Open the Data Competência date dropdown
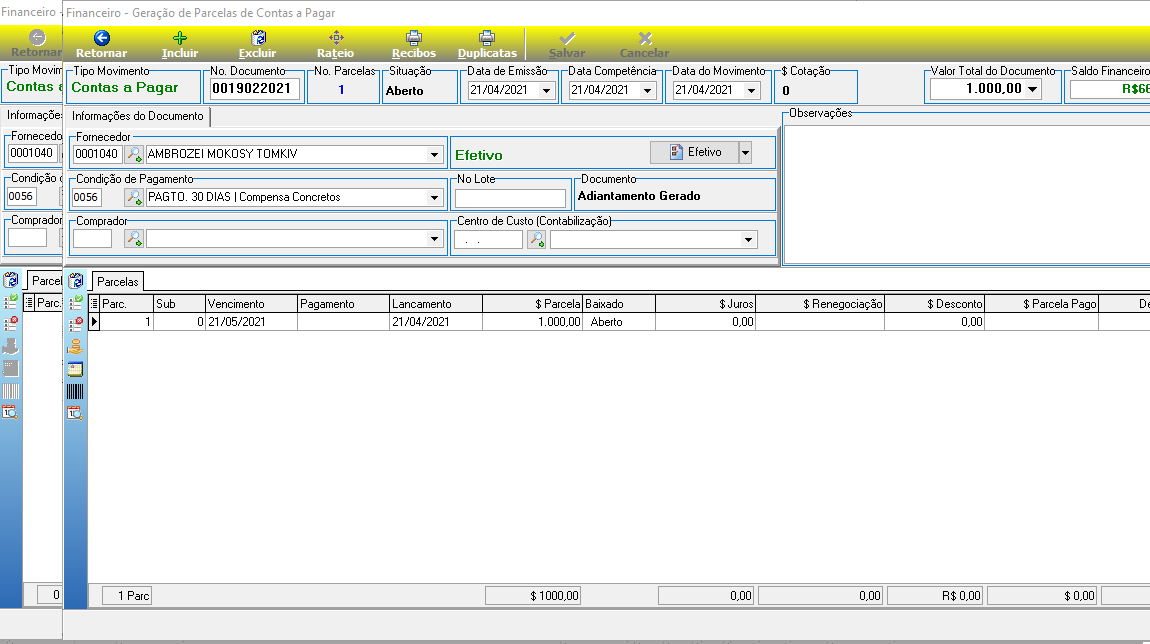 (648, 90)
